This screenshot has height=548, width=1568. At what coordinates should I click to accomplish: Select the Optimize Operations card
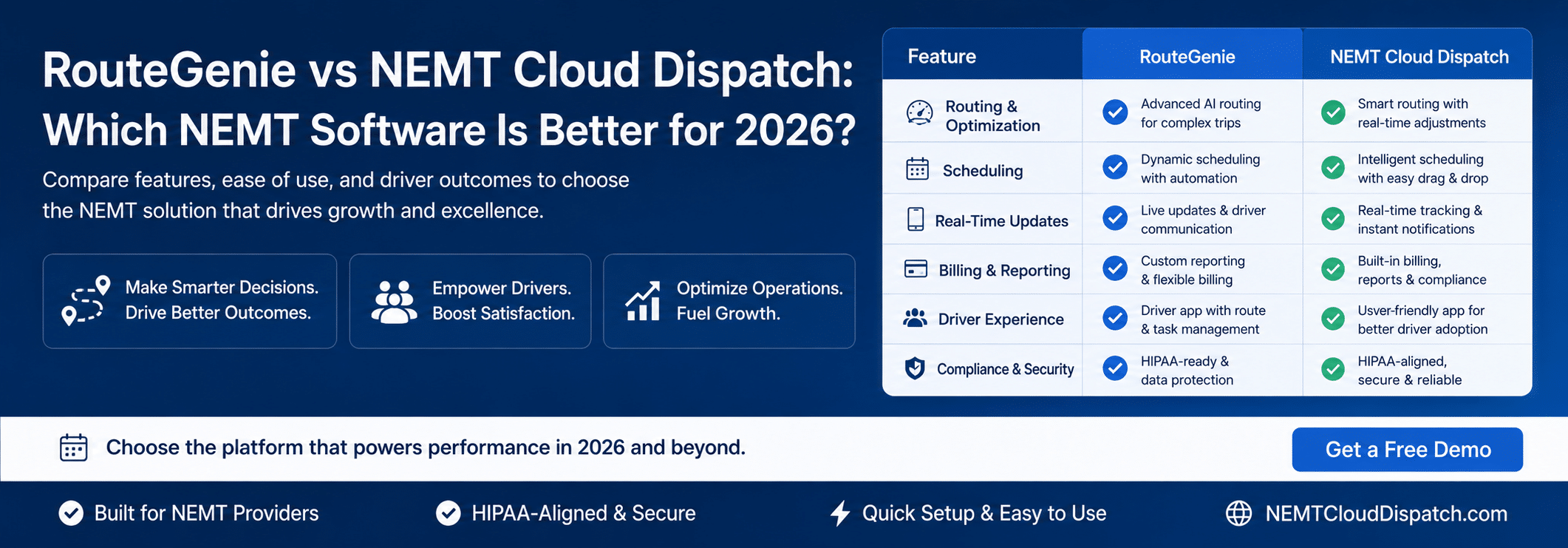729,301
